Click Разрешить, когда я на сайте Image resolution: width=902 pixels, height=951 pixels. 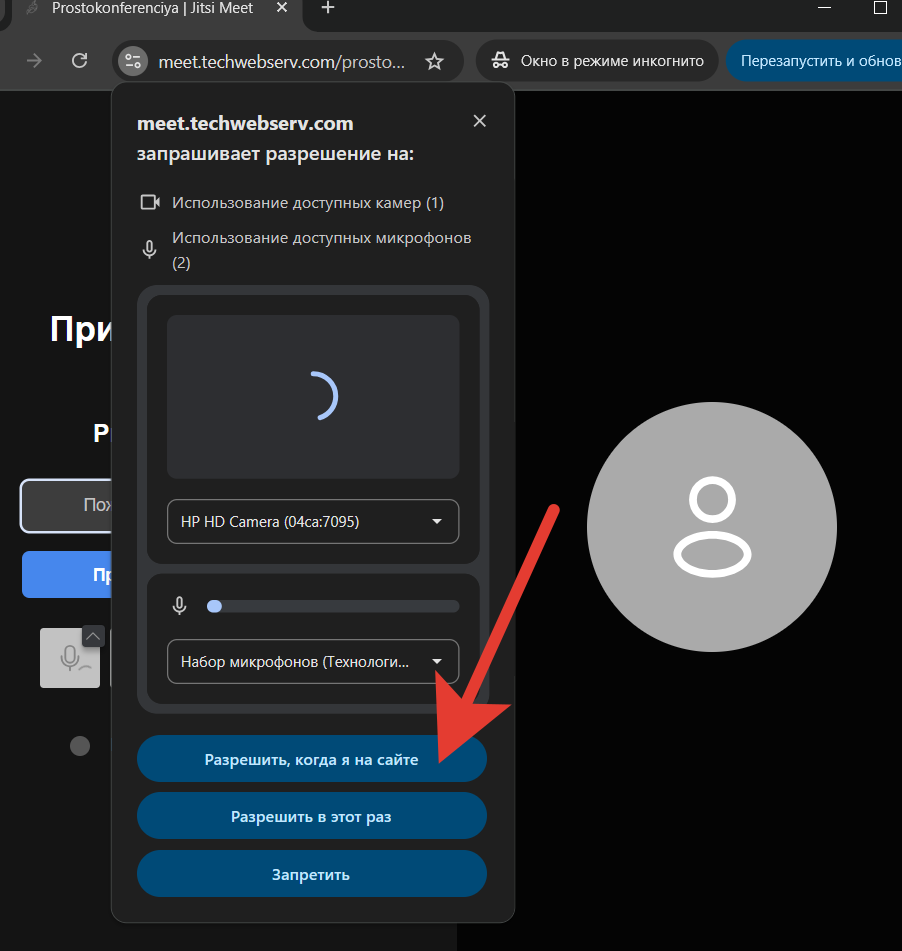pyautogui.click(x=311, y=760)
